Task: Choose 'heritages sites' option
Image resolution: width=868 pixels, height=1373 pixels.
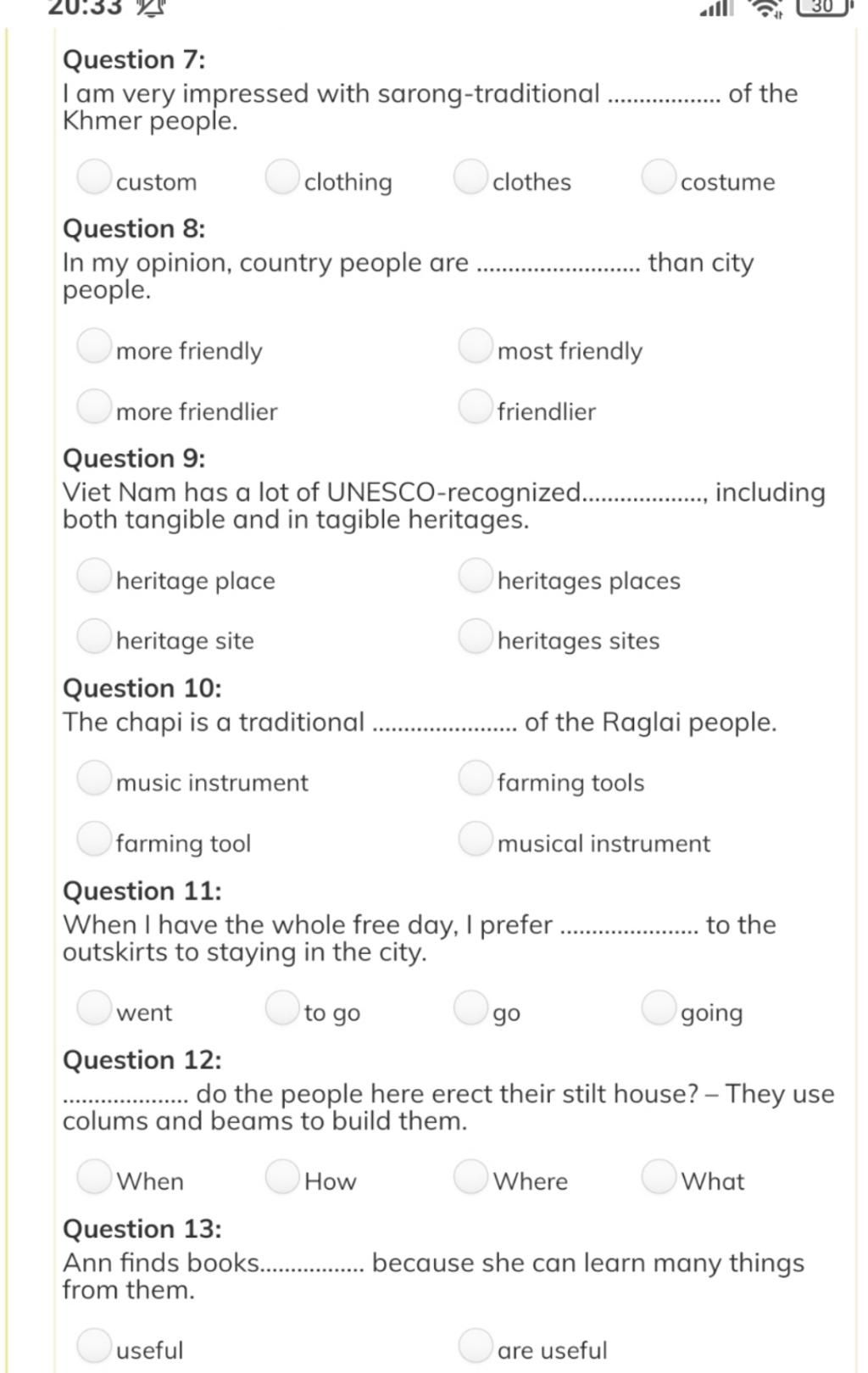Action: [x=476, y=636]
